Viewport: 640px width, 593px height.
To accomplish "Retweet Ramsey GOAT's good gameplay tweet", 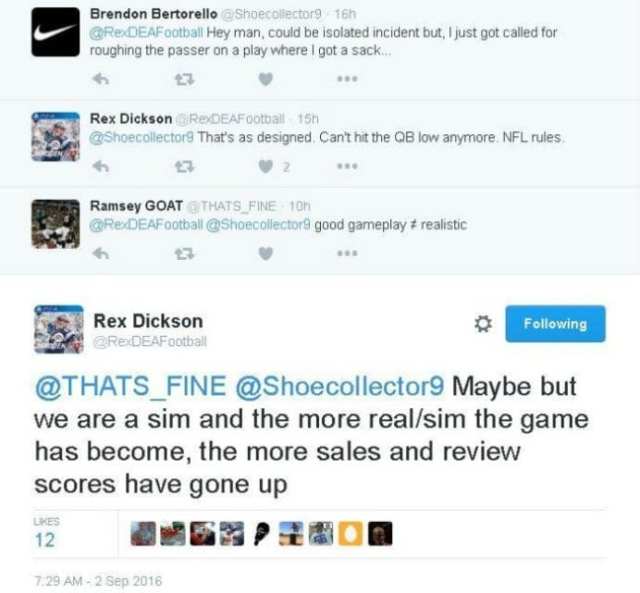I will 184,254.
